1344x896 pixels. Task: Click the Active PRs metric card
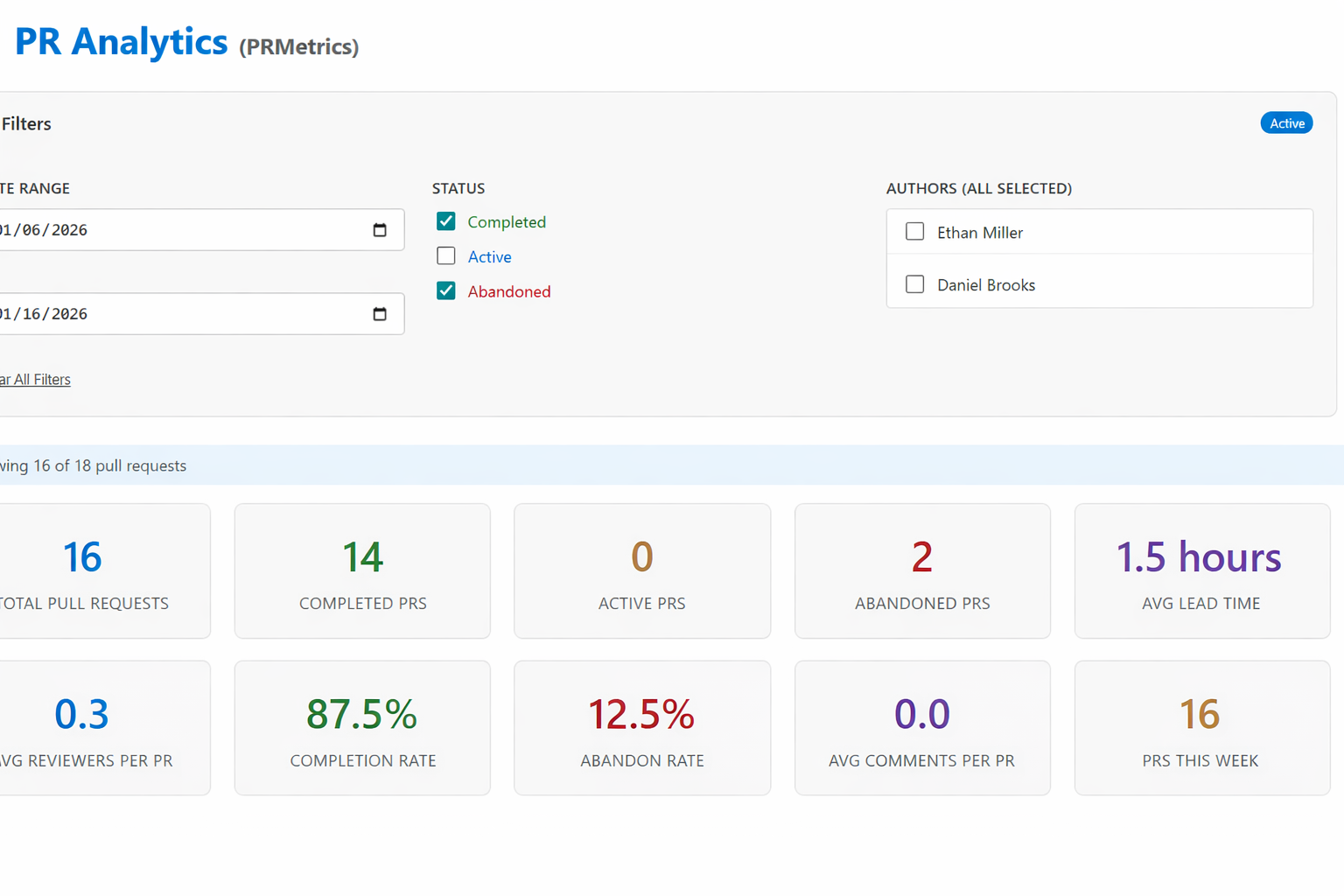click(641, 570)
